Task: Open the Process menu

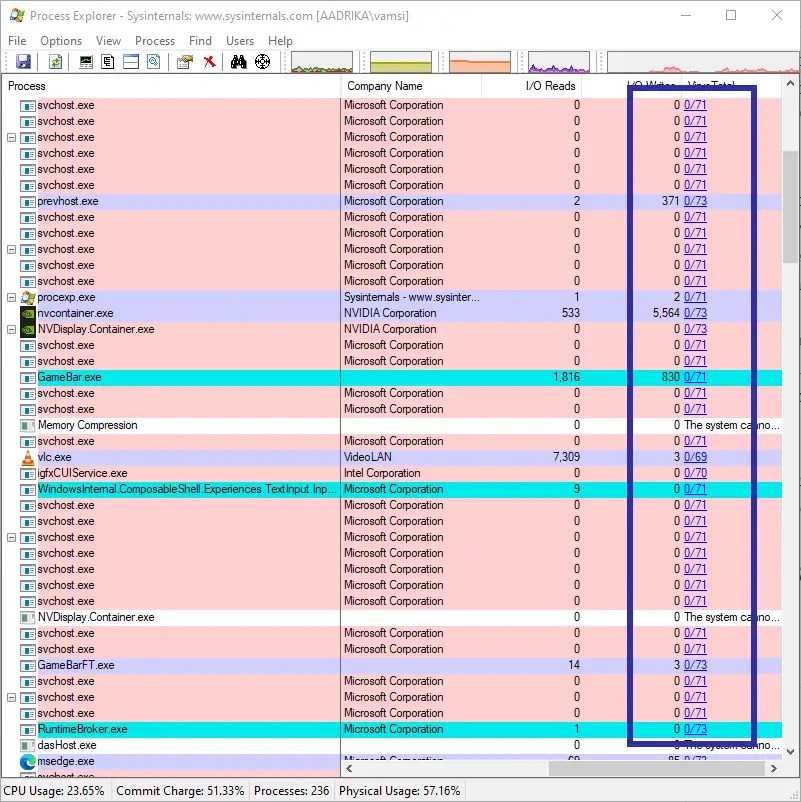Action: click(x=155, y=41)
